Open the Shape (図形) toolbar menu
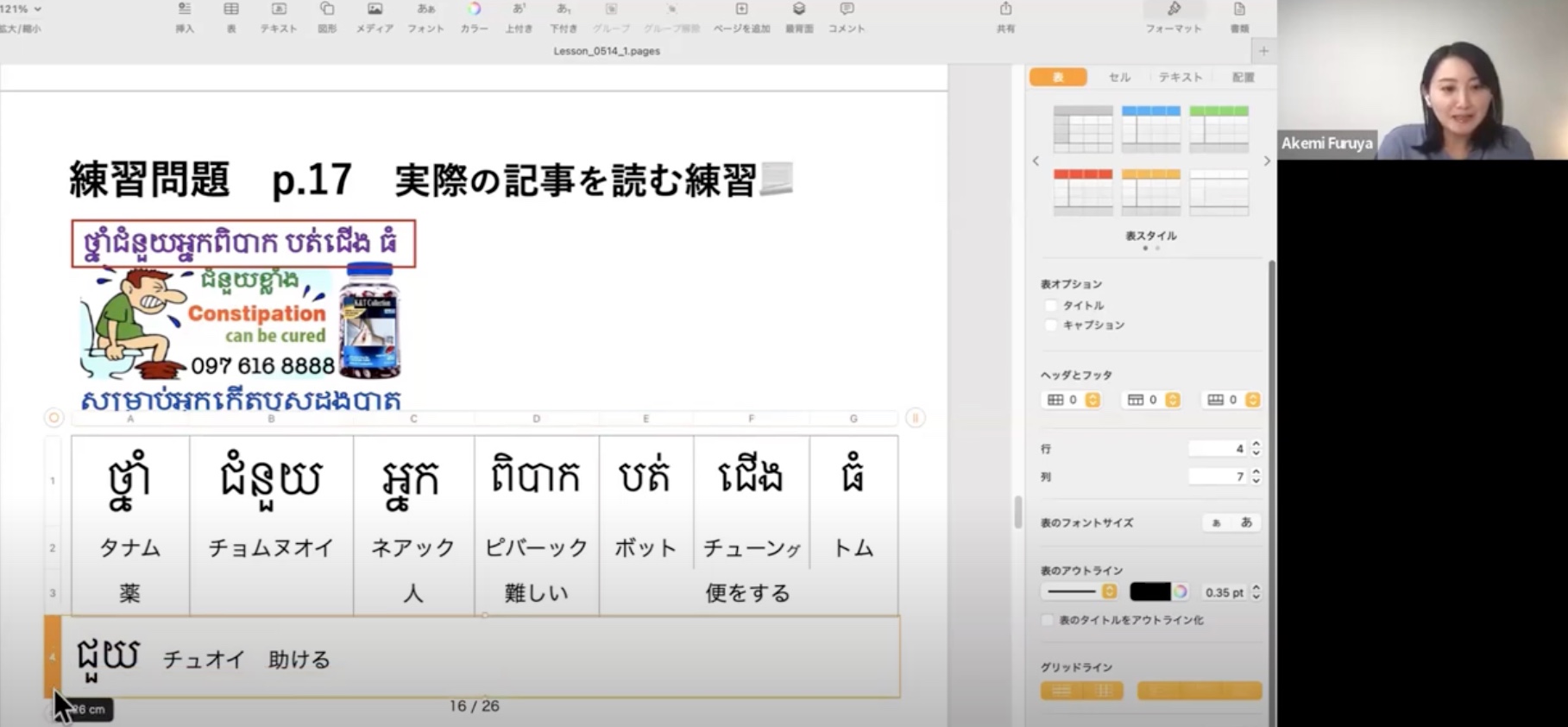 (327, 10)
